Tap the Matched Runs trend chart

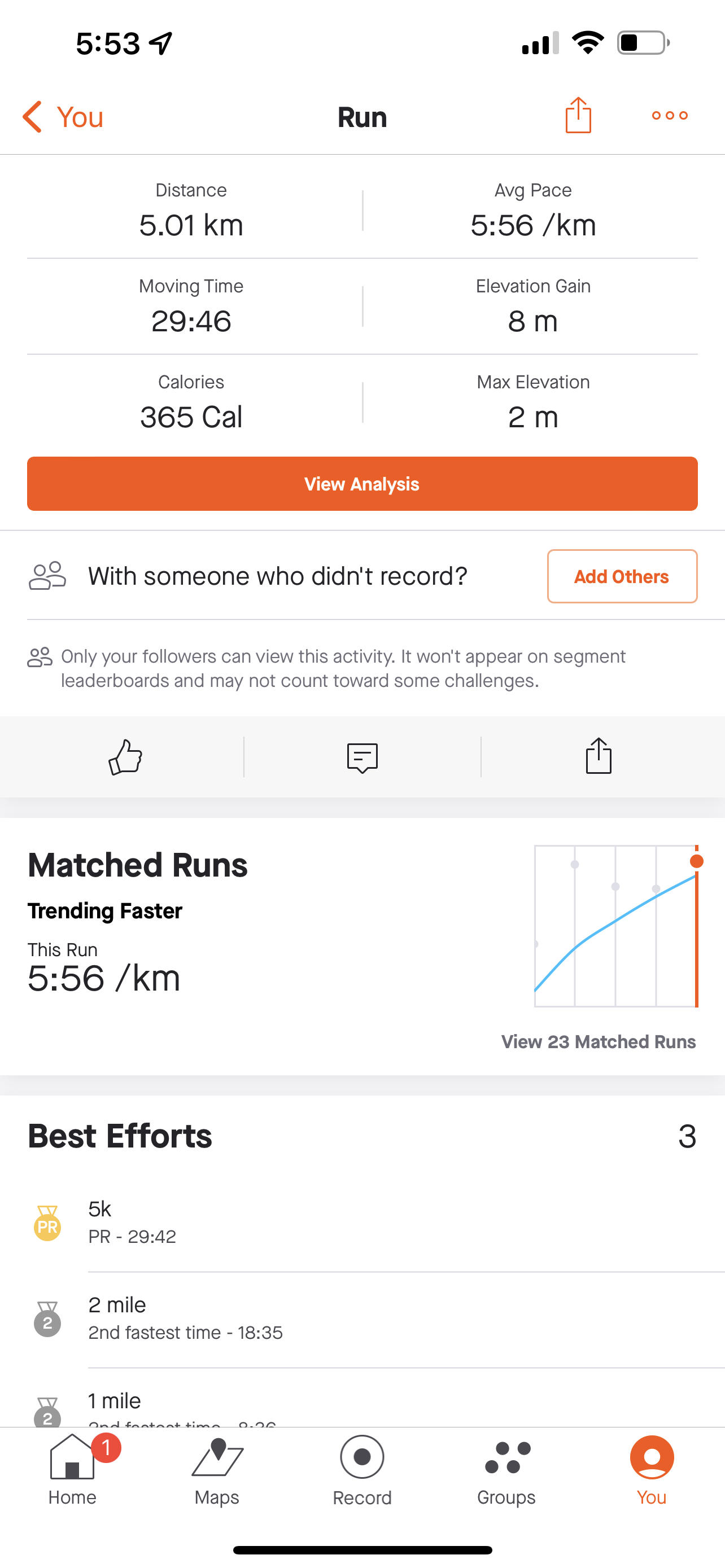[x=616, y=926]
